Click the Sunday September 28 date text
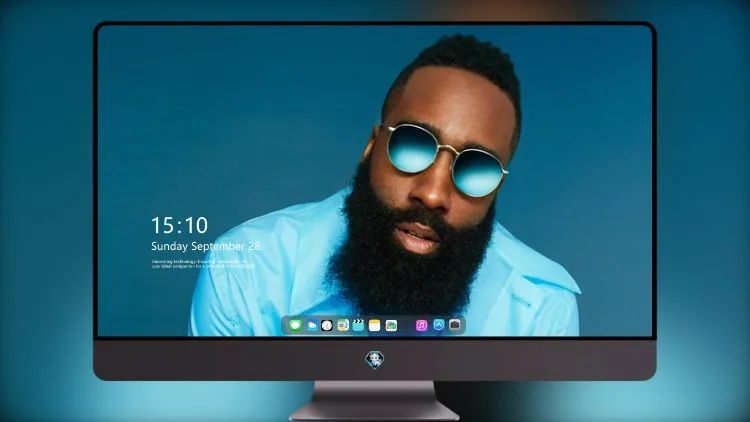 206,246
